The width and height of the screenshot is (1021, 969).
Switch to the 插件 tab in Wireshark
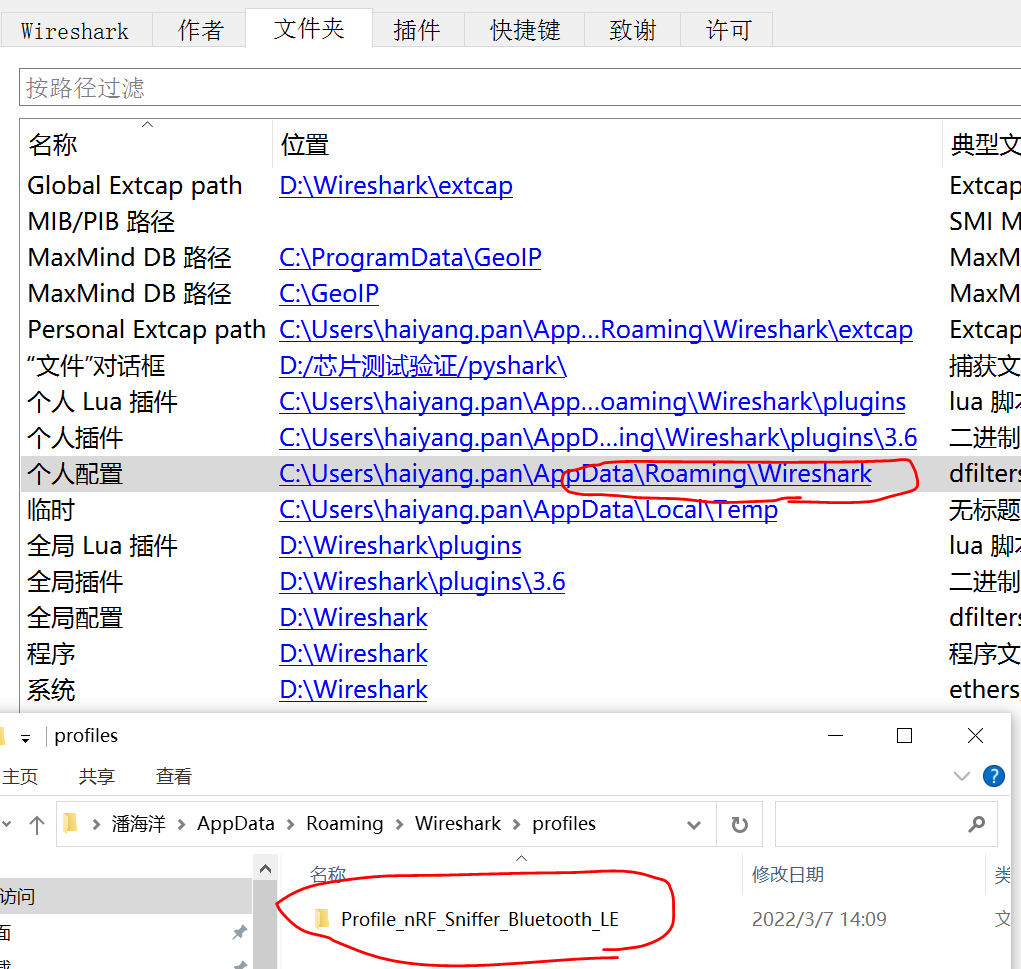coord(417,29)
